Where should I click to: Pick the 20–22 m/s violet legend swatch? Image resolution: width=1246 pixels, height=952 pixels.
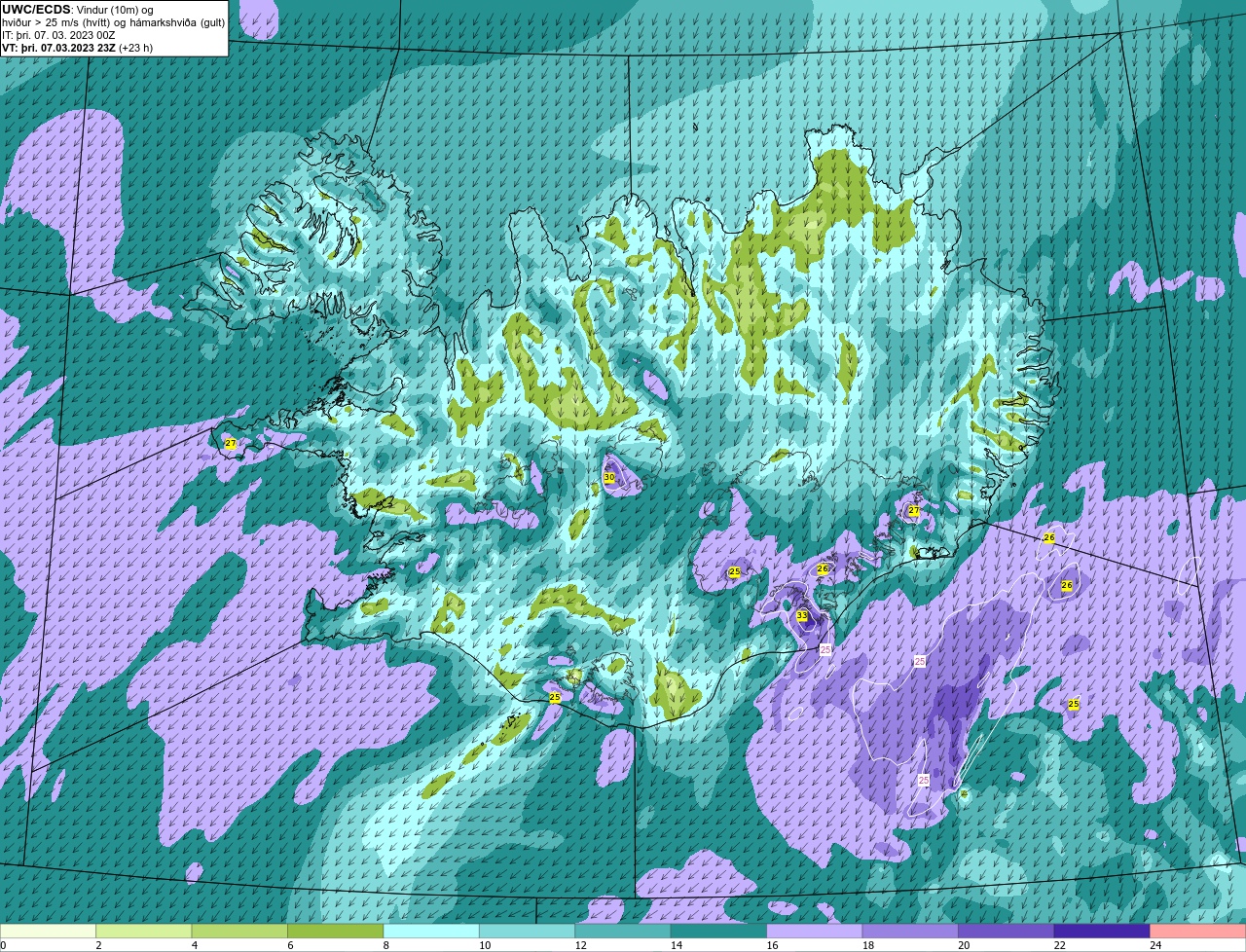(1007, 932)
